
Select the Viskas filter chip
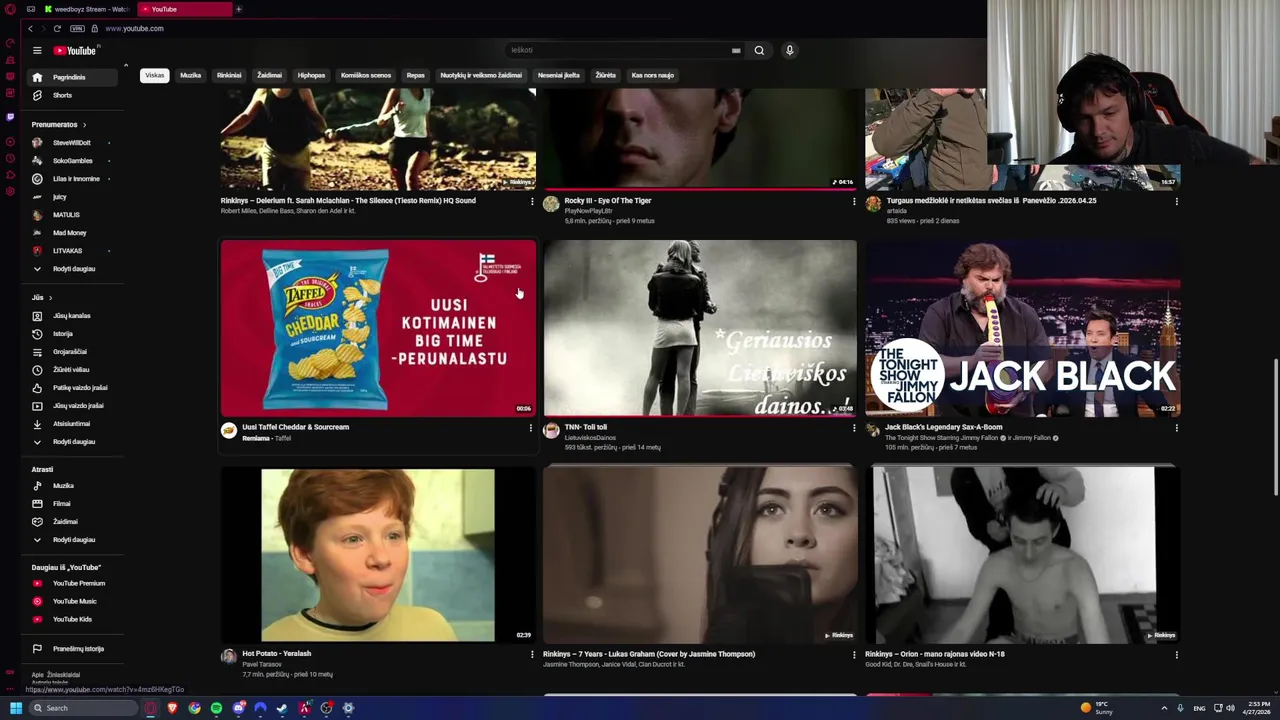pyautogui.click(x=154, y=75)
